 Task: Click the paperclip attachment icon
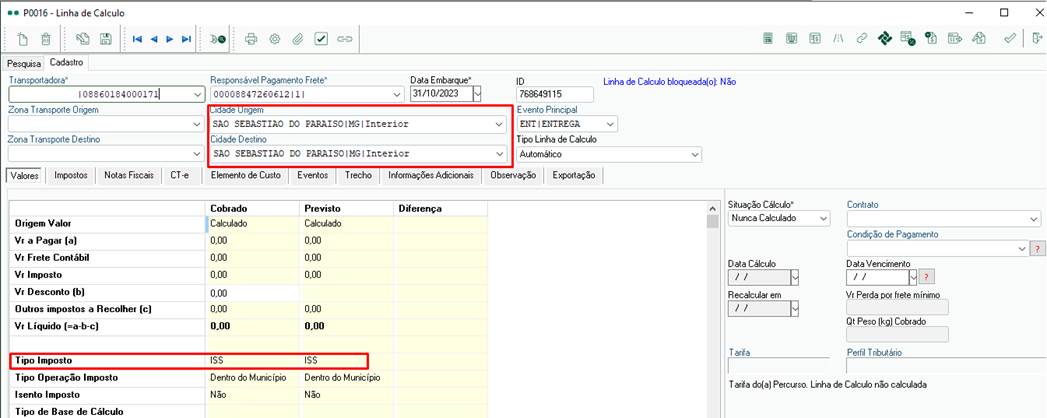[x=298, y=39]
